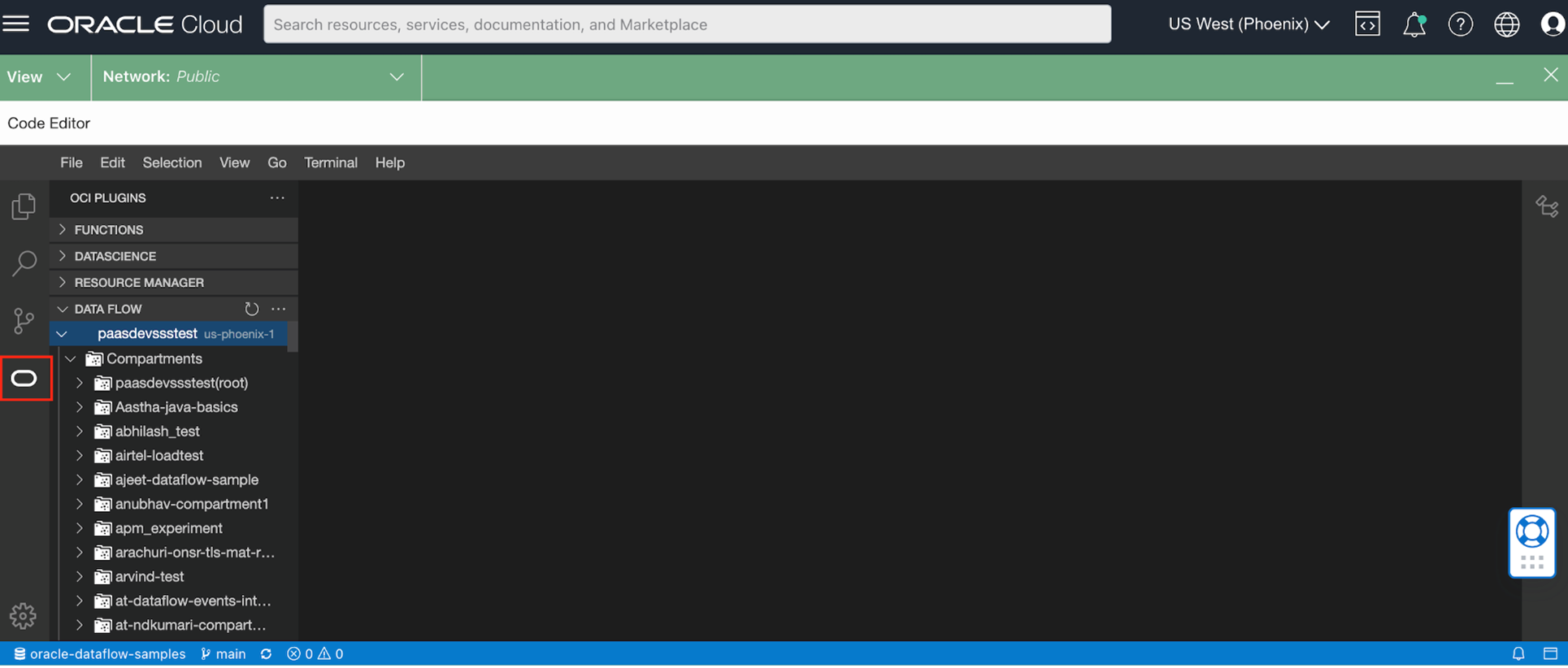Expand Aastha-java-basics compartment

[x=80, y=407]
